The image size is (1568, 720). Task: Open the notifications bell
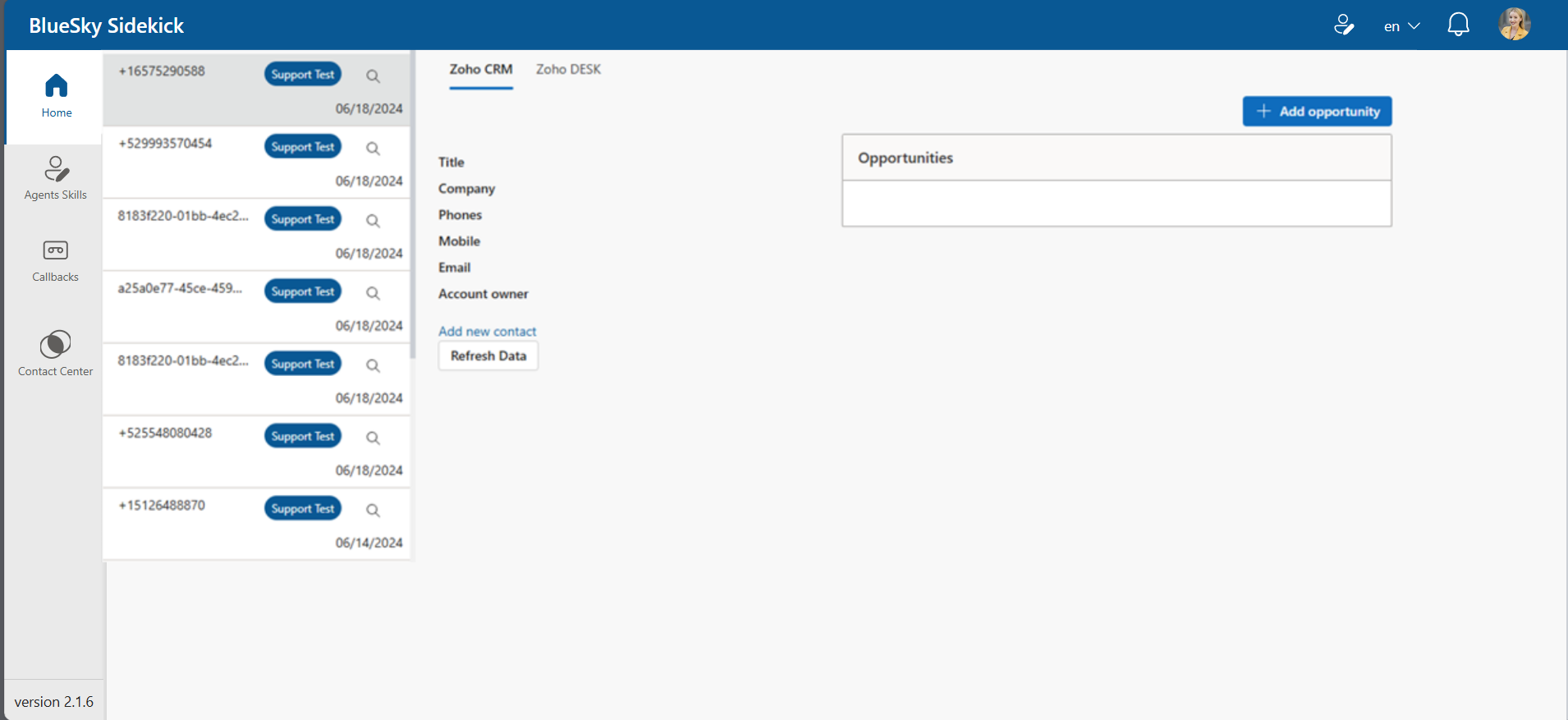pyautogui.click(x=1458, y=25)
